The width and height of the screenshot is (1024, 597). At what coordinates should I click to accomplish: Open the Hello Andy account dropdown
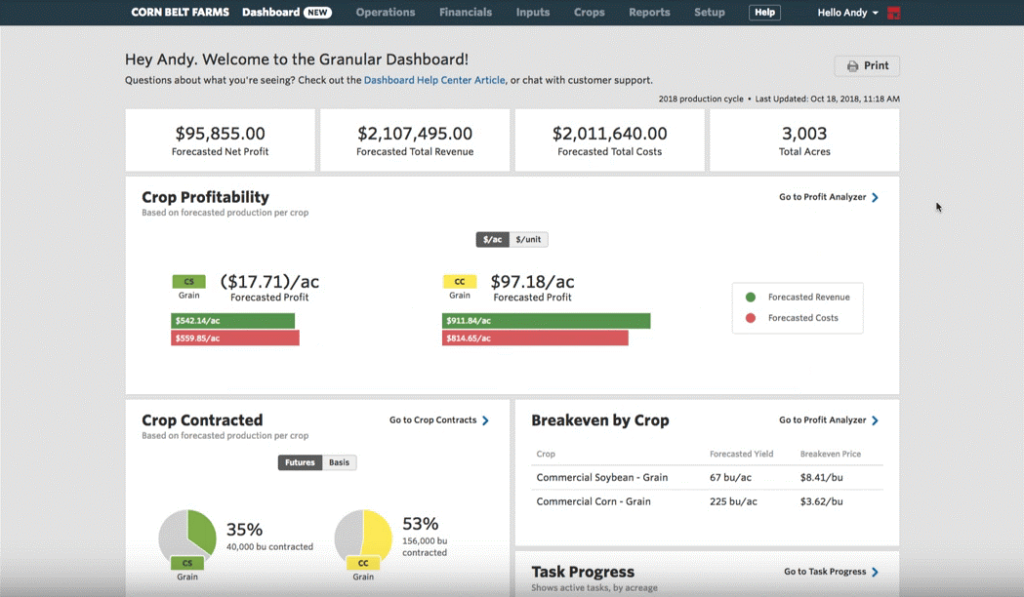(847, 13)
